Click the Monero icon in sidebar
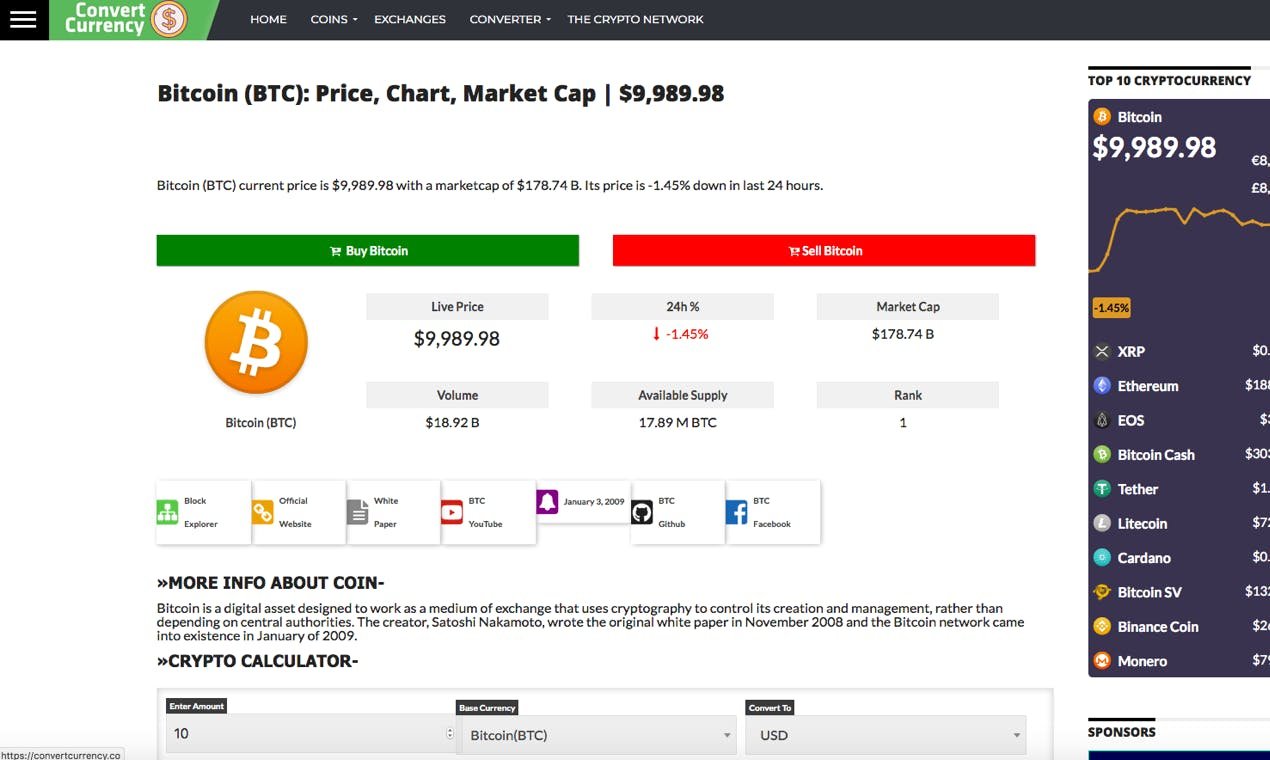1270x760 pixels. [1102, 661]
